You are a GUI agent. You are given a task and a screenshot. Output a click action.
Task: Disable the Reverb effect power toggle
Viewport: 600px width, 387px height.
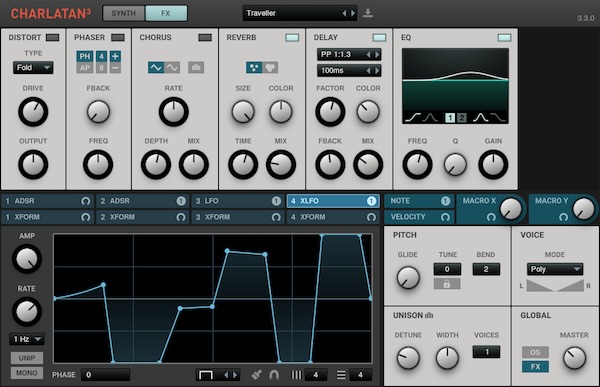292,38
